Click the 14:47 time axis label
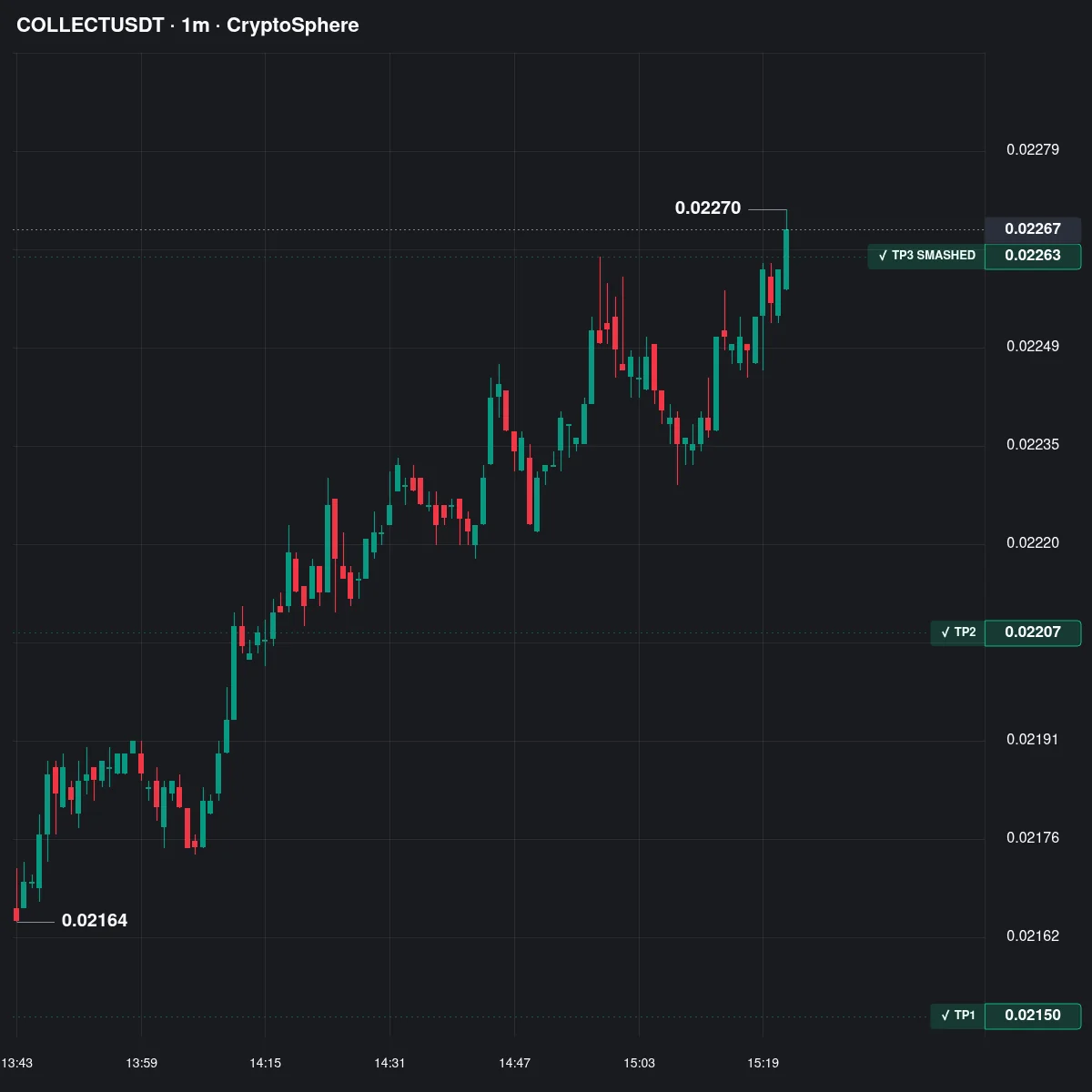The image size is (1092, 1092). (x=514, y=1063)
